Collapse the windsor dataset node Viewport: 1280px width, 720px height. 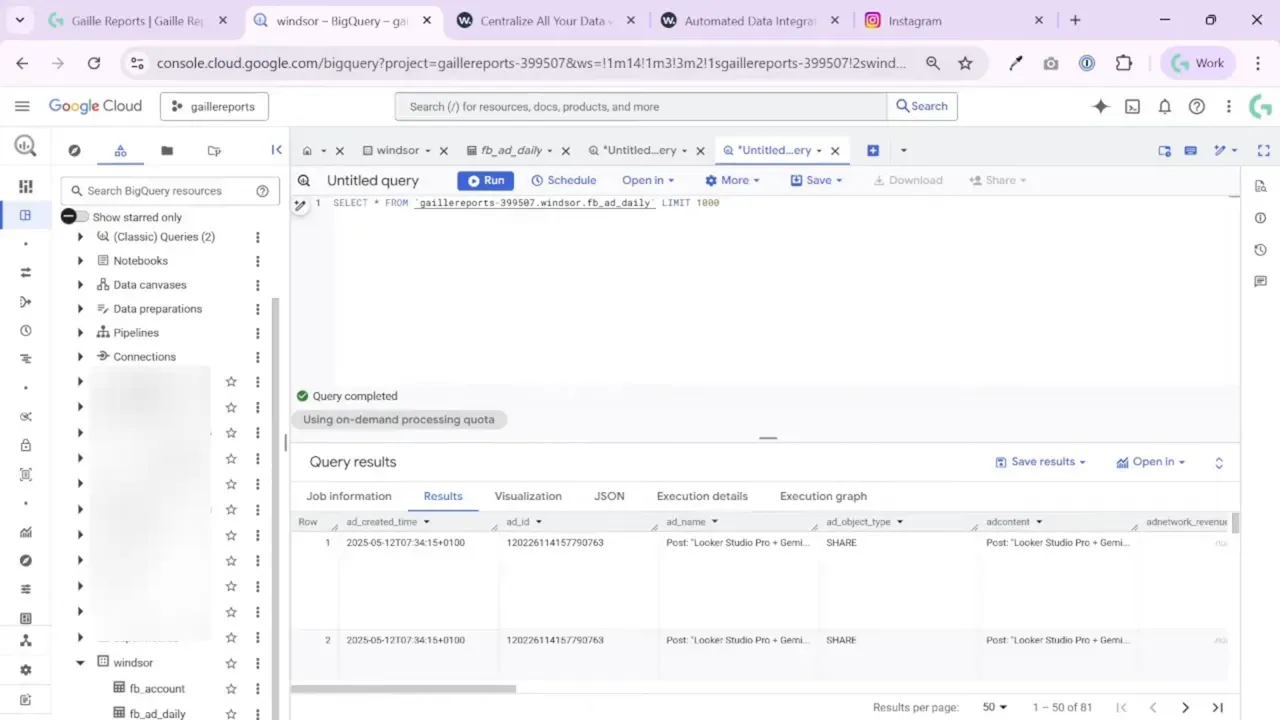[x=81, y=663]
